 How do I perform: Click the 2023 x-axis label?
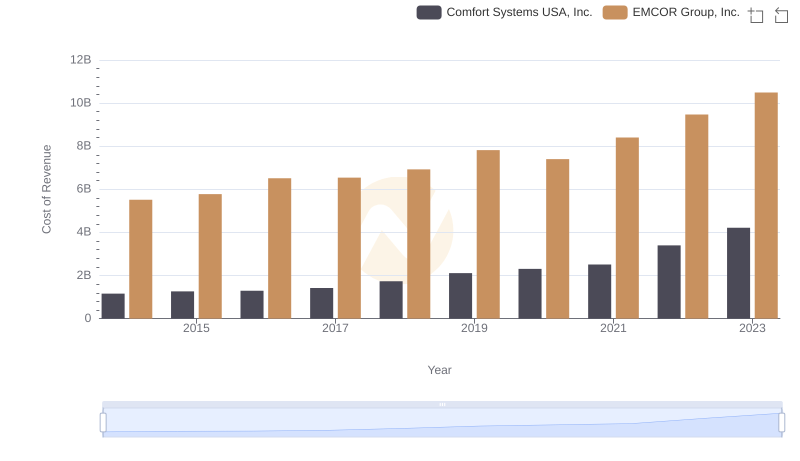[752, 328]
